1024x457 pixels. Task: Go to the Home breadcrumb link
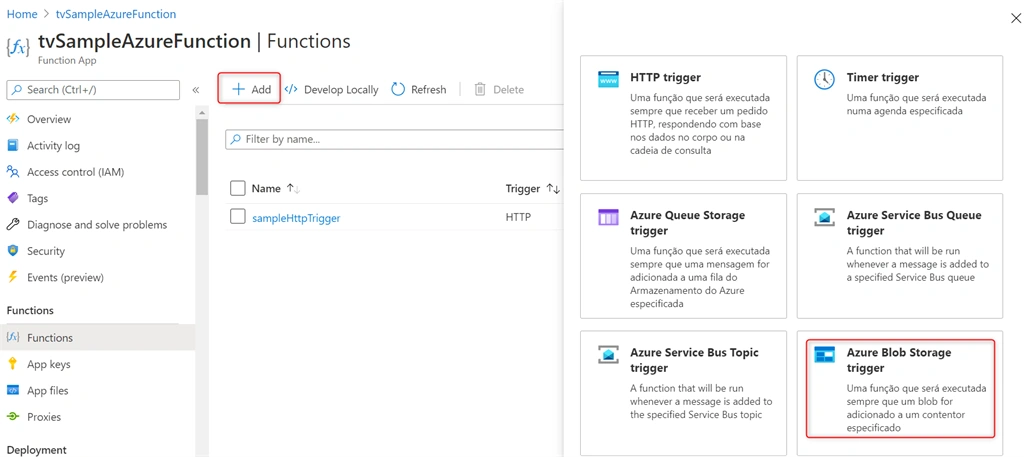(22, 14)
